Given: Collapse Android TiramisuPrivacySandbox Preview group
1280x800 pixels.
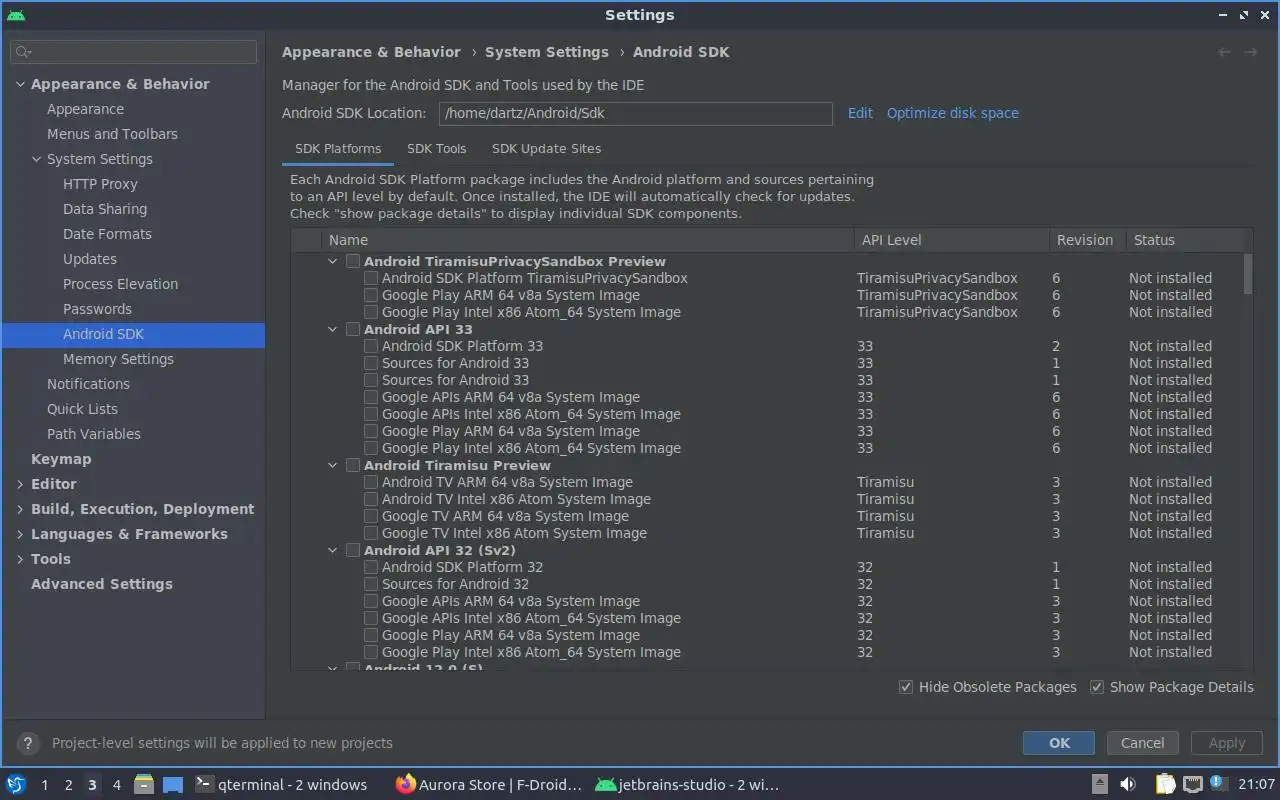Looking at the screenshot, I should point(333,261).
